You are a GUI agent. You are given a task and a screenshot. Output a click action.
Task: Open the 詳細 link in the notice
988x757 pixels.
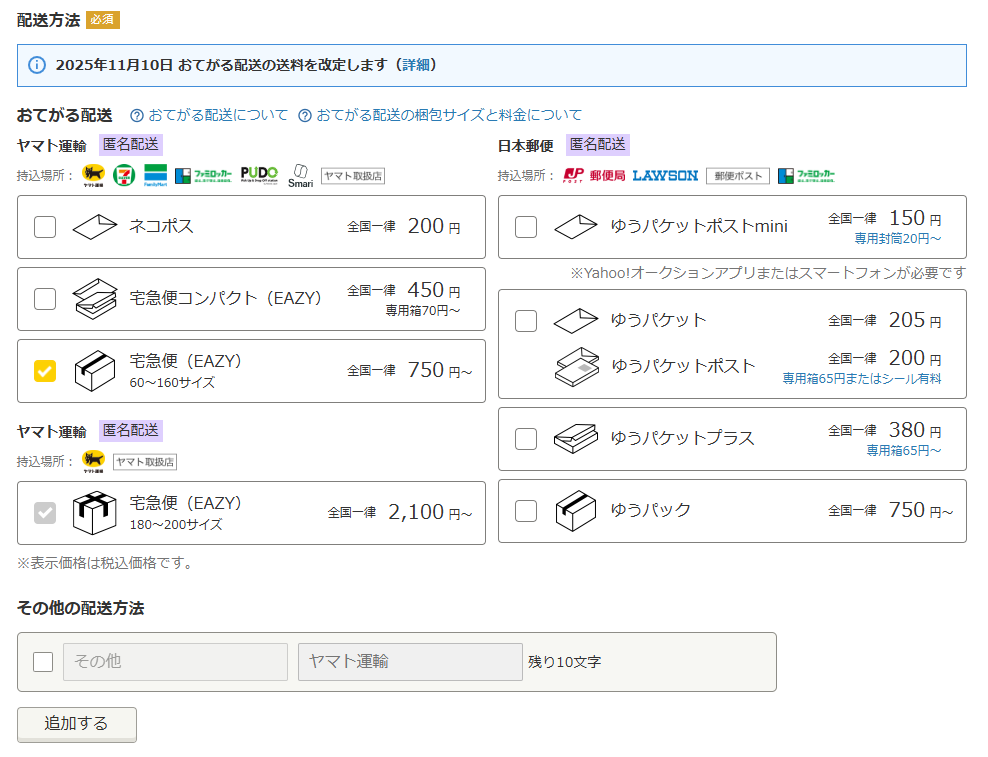tap(415, 65)
